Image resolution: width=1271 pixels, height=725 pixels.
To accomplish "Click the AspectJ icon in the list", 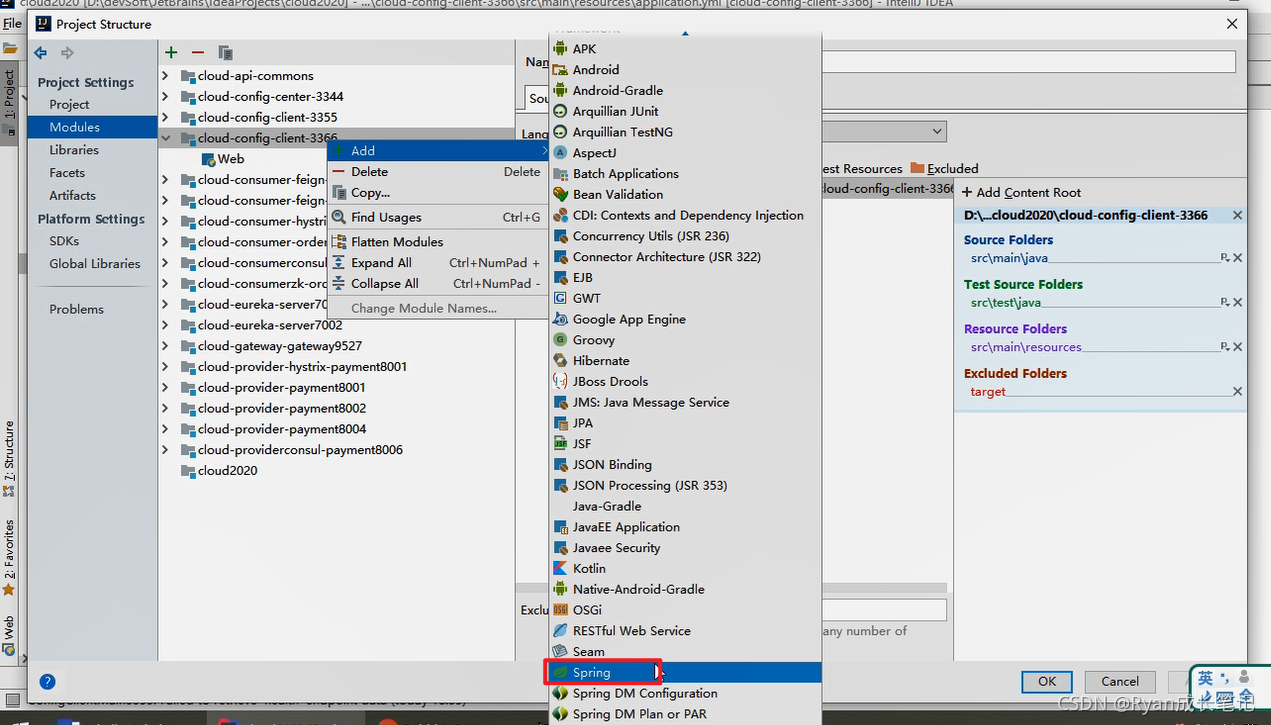I will pos(561,153).
